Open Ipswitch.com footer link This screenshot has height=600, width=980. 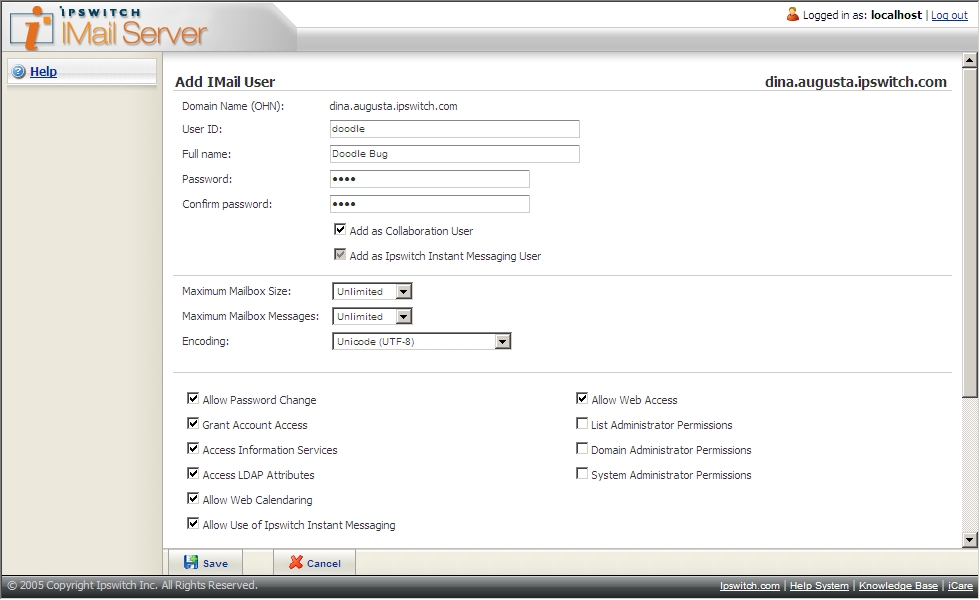749,586
